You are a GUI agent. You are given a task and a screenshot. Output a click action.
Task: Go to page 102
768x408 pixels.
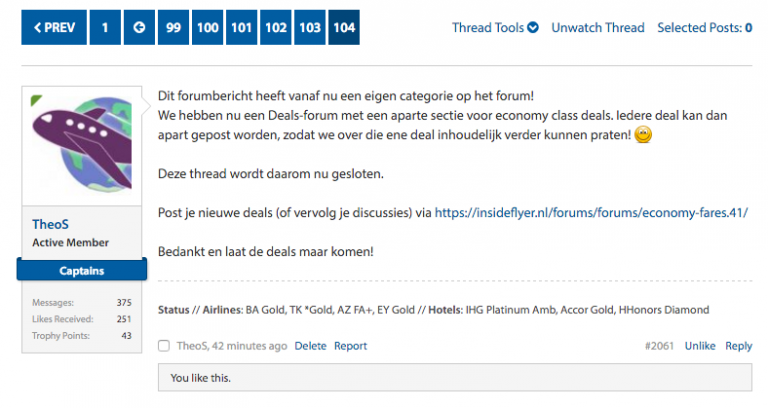point(276,27)
